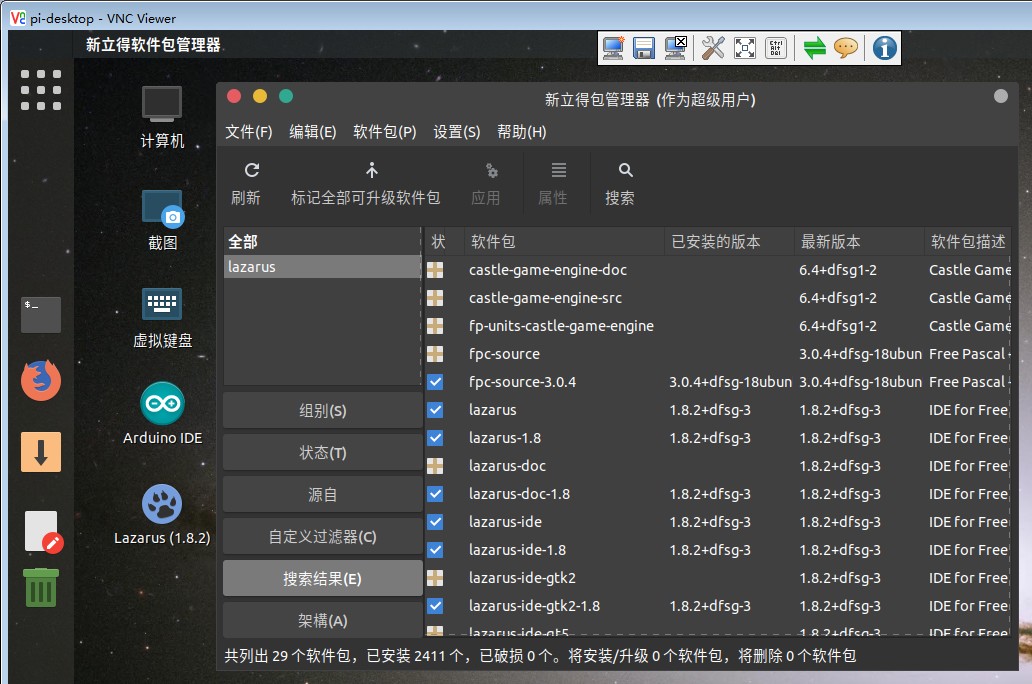Viewport: 1032px width, 684px height.
Task: Click the Sections (组别) filter button
Action: pyautogui.click(x=322, y=411)
